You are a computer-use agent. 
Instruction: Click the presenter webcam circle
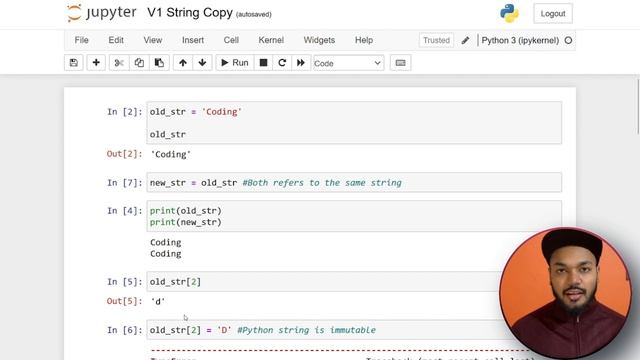[566, 293]
